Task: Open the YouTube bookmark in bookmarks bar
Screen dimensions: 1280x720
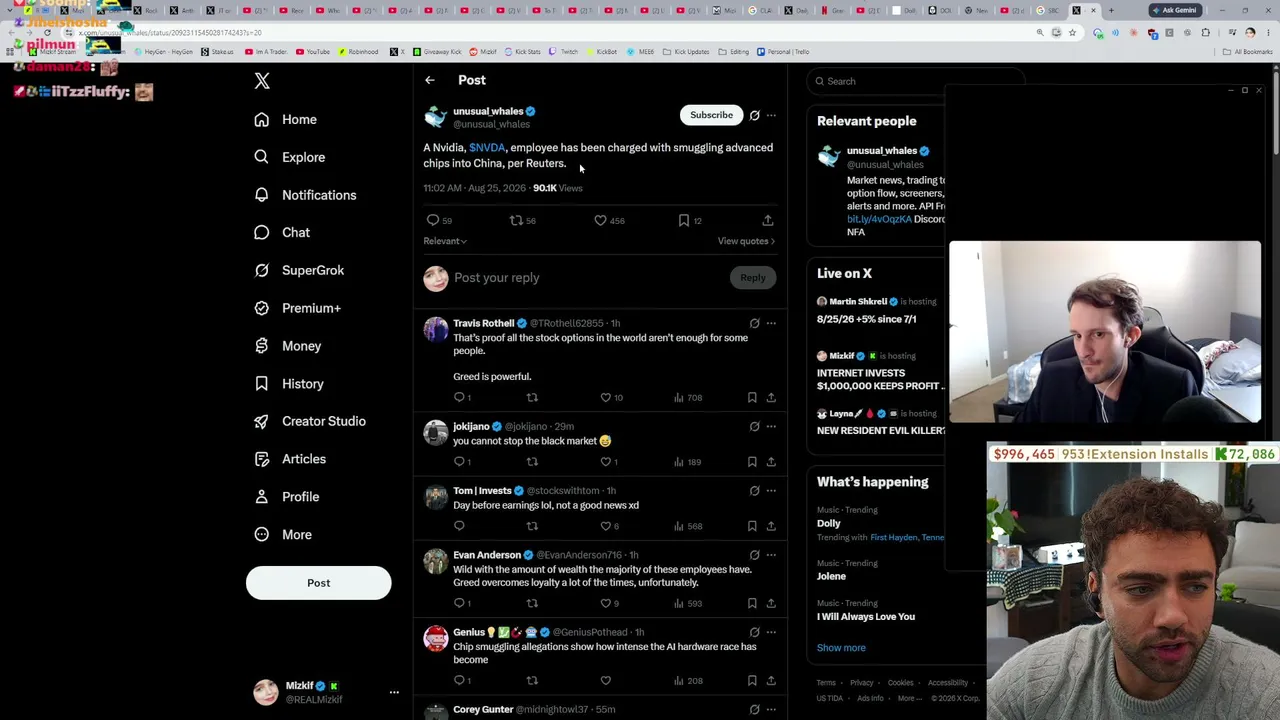Action: 312,52
